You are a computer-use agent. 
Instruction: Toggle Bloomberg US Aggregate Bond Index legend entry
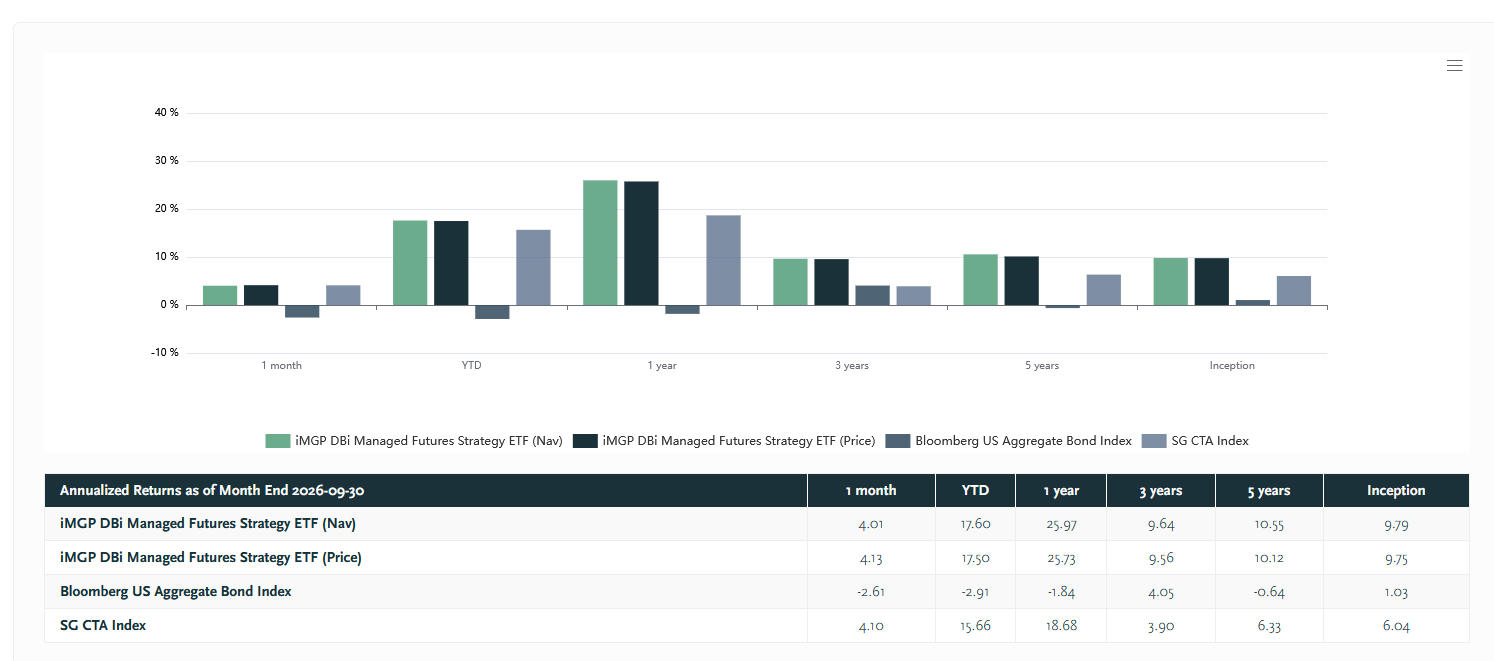click(x=1009, y=441)
